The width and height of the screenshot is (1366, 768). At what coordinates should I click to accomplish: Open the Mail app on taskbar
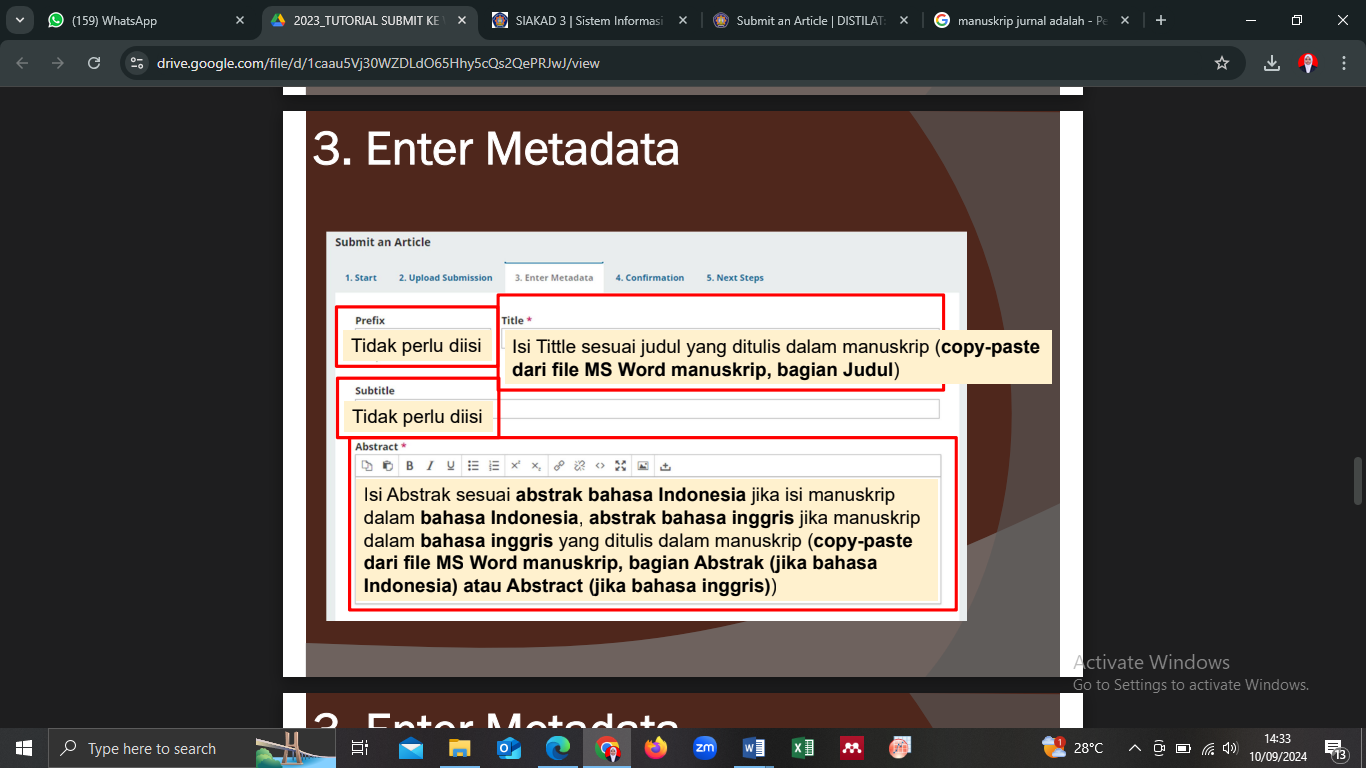click(411, 748)
